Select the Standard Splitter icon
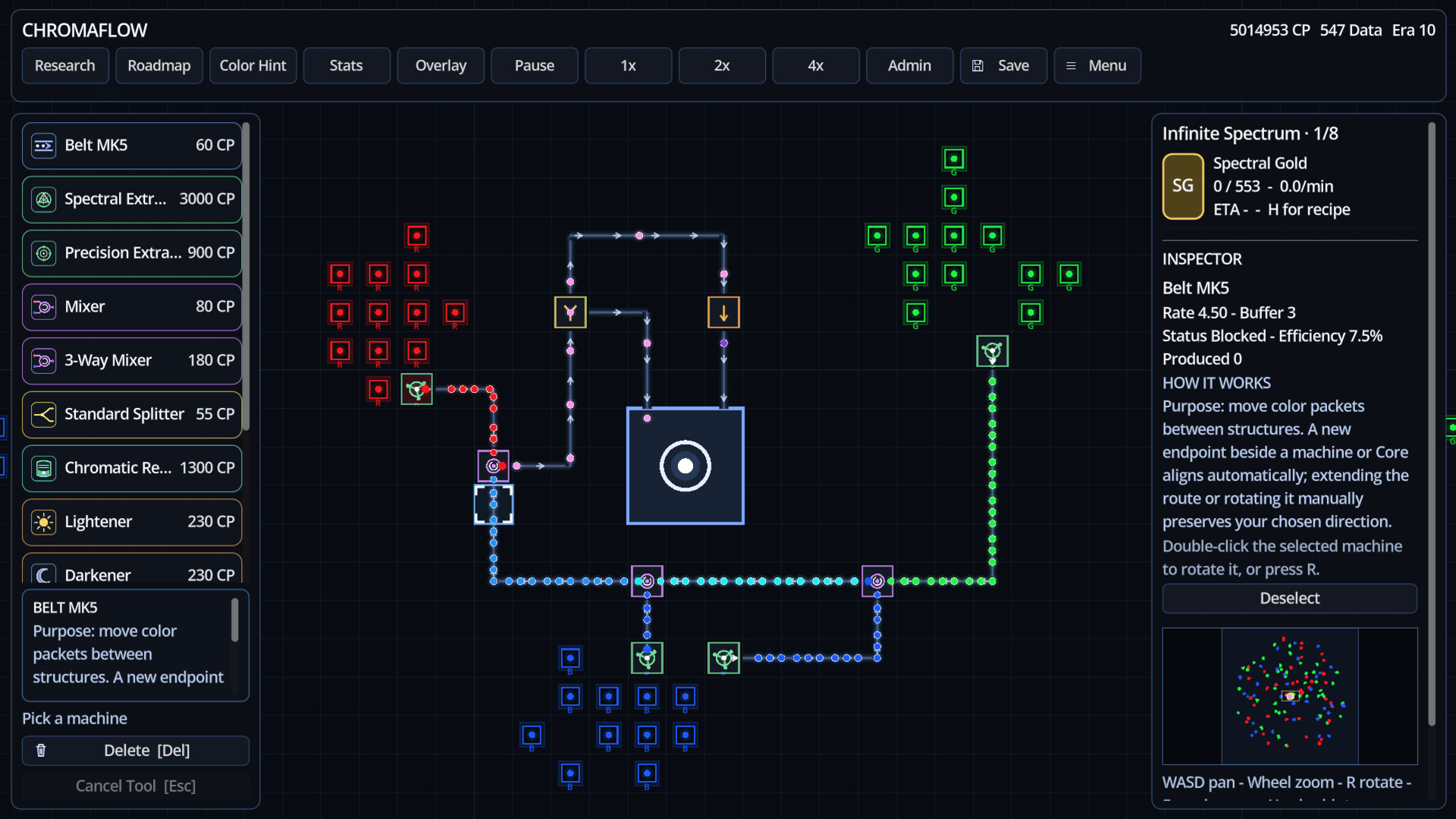The height and width of the screenshot is (819, 1456). click(x=44, y=415)
